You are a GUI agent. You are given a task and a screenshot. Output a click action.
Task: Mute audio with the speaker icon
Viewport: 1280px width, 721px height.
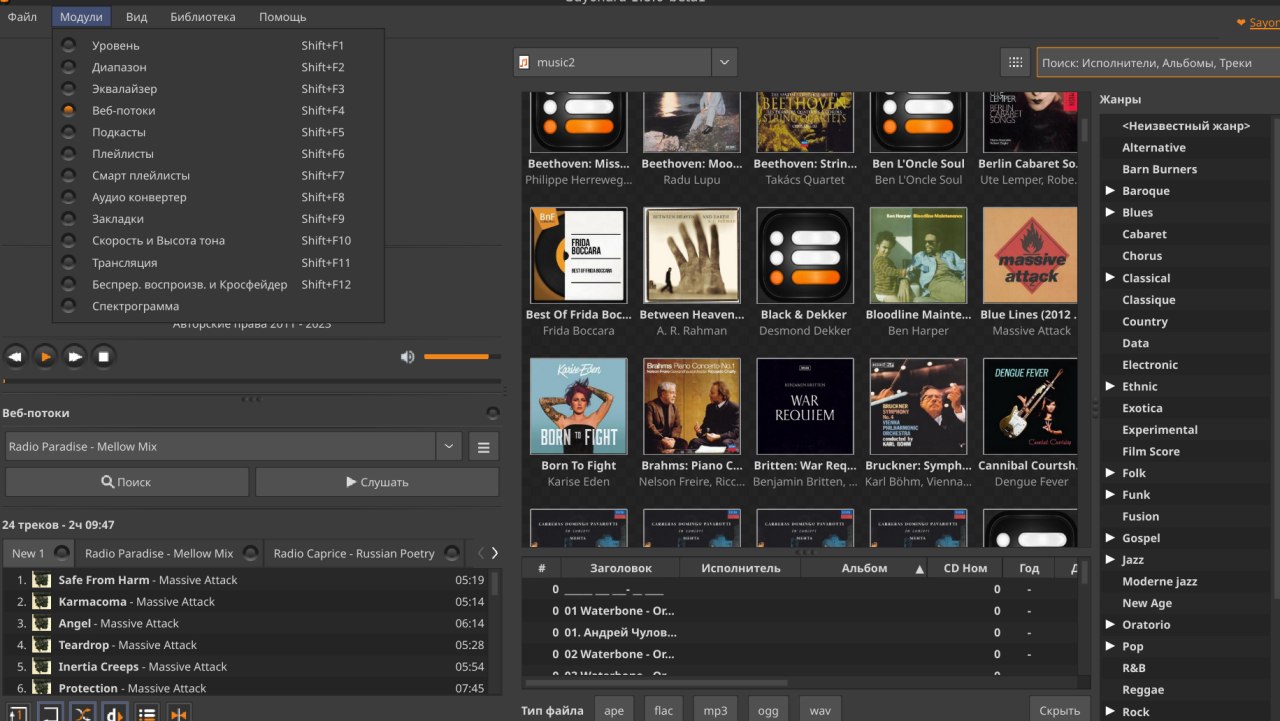coord(407,357)
